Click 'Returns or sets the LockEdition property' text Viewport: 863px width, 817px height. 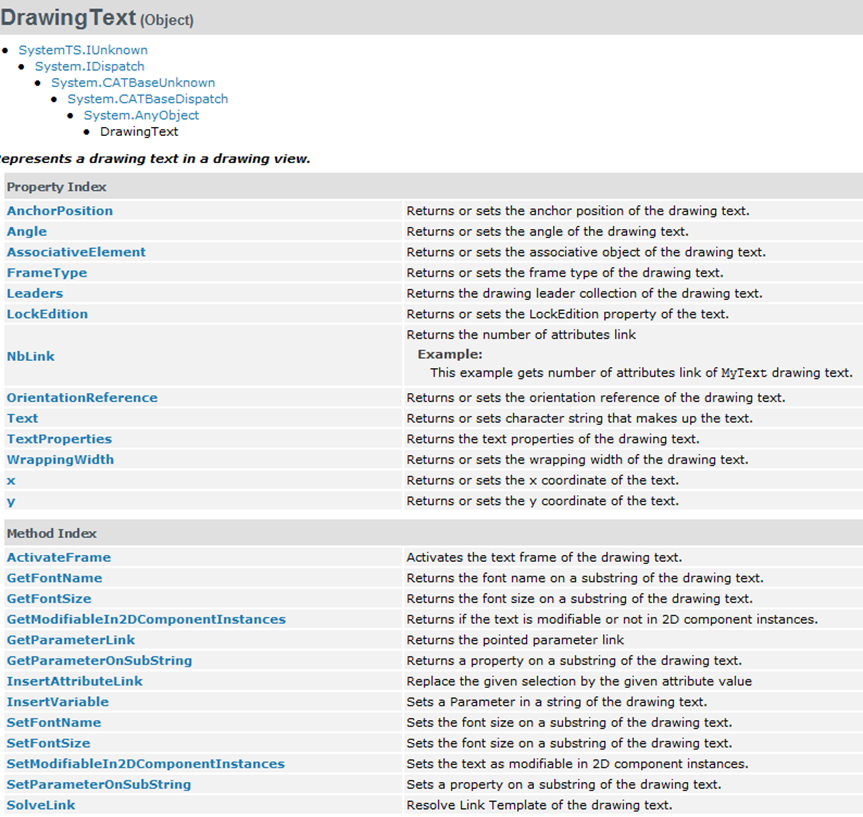pyautogui.click(x=567, y=314)
